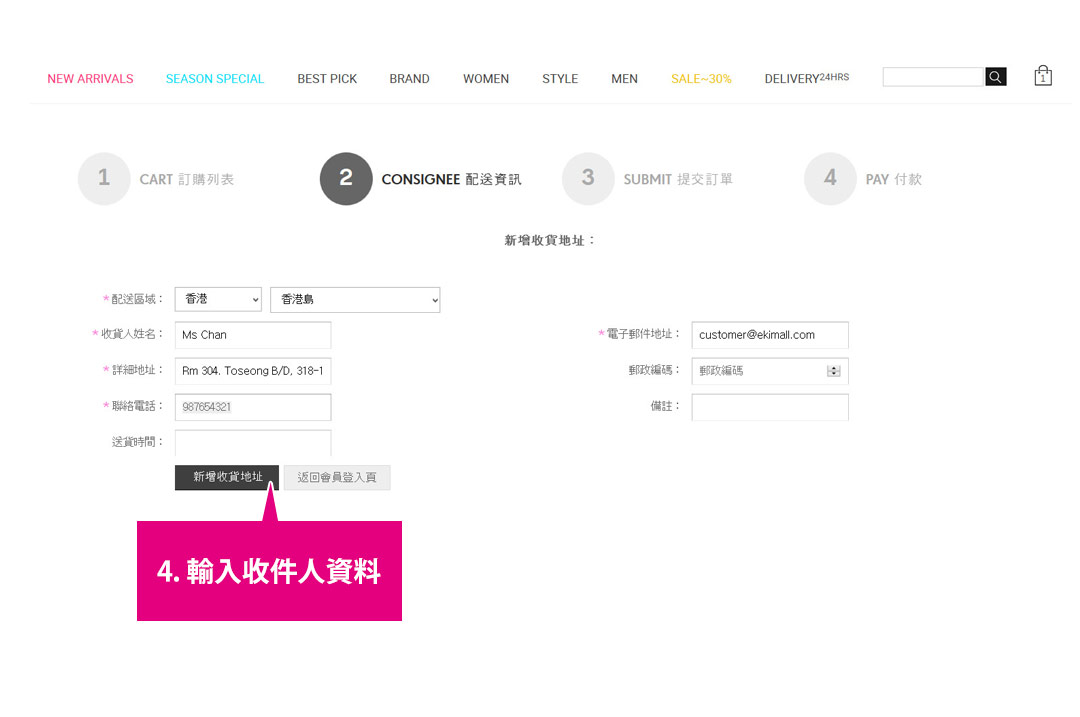Expand the 香港 region dropdown
The image size is (1080, 717).
coord(218,299)
